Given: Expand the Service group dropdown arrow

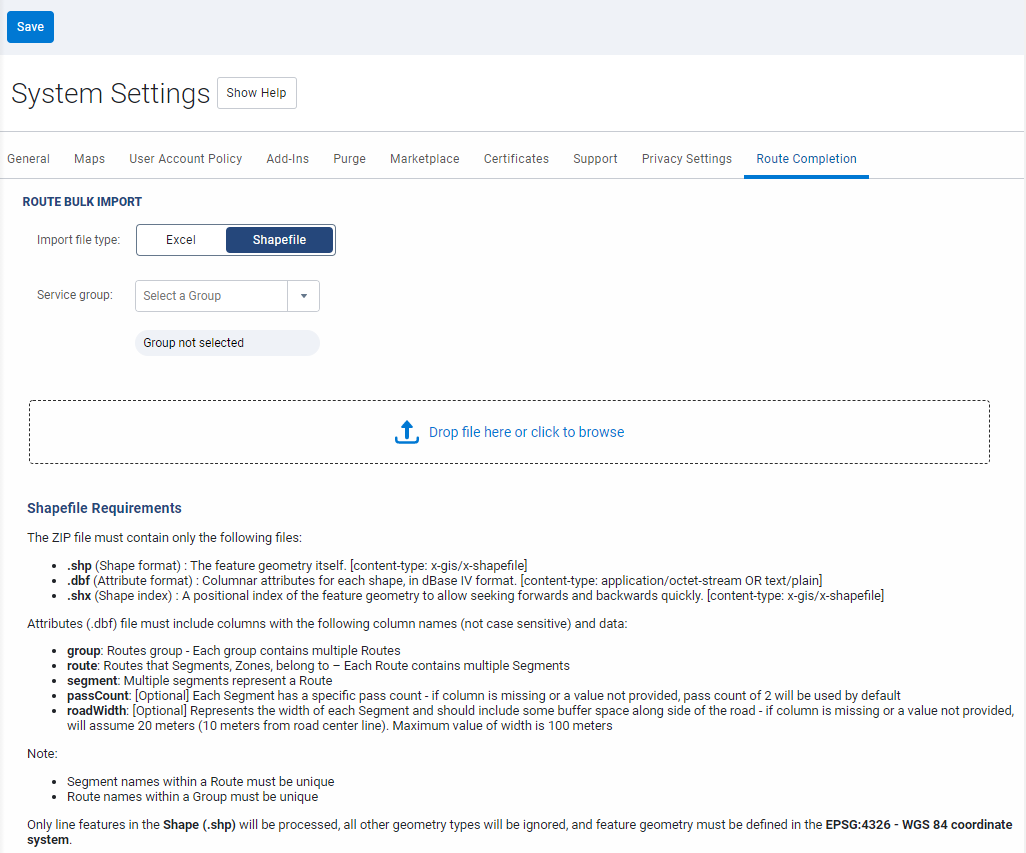Looking at the screenshot, I should [304, 296].
